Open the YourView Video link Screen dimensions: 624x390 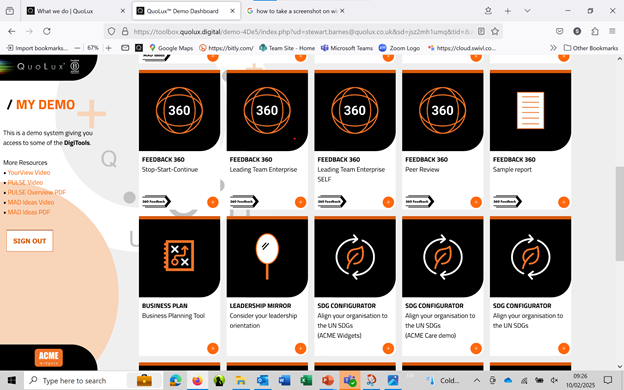click(x=29, y=172)
